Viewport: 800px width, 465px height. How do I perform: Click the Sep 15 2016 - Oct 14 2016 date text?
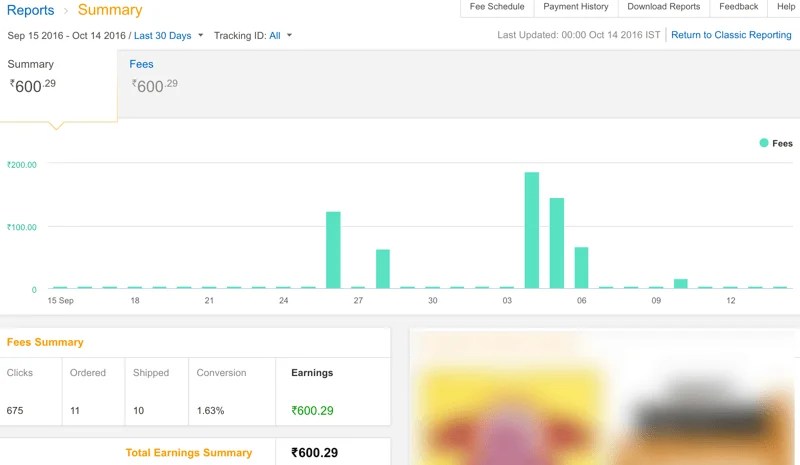click(66, 36)
